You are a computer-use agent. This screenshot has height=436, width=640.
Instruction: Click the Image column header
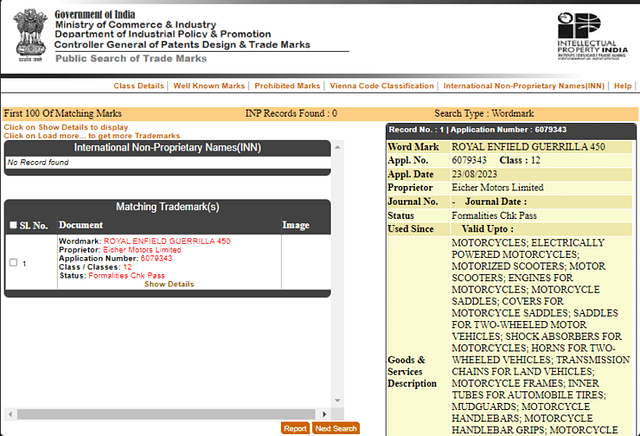[296, 225]
